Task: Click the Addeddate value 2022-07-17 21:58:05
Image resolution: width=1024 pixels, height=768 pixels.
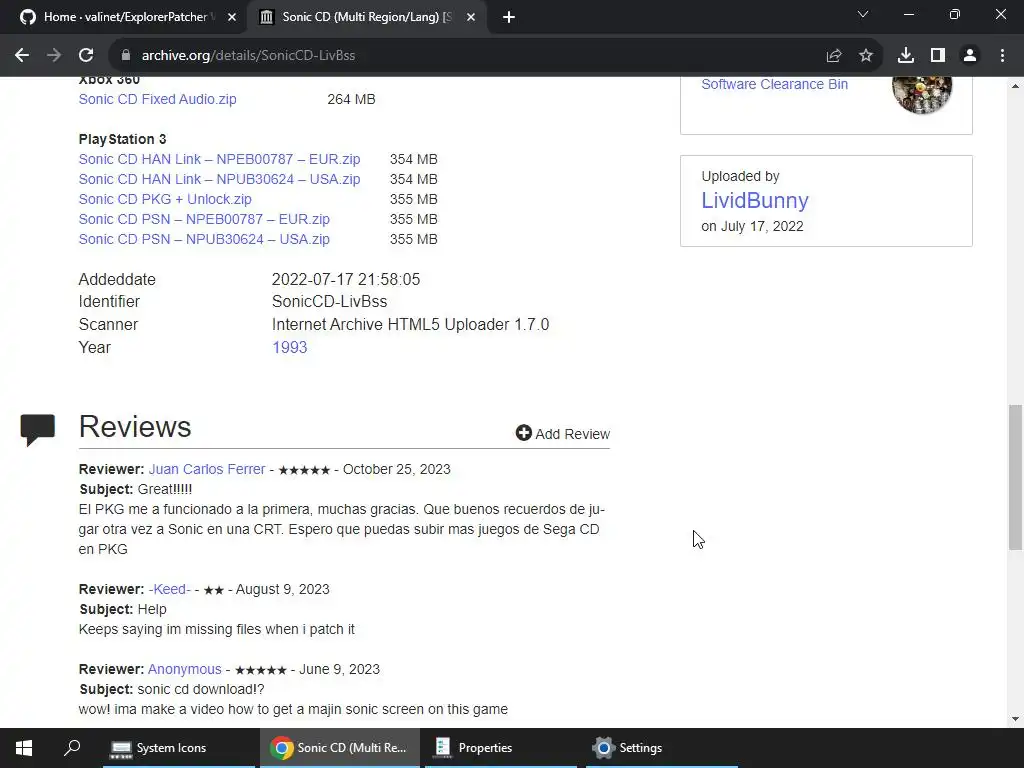Action: [x=345, y=280]
